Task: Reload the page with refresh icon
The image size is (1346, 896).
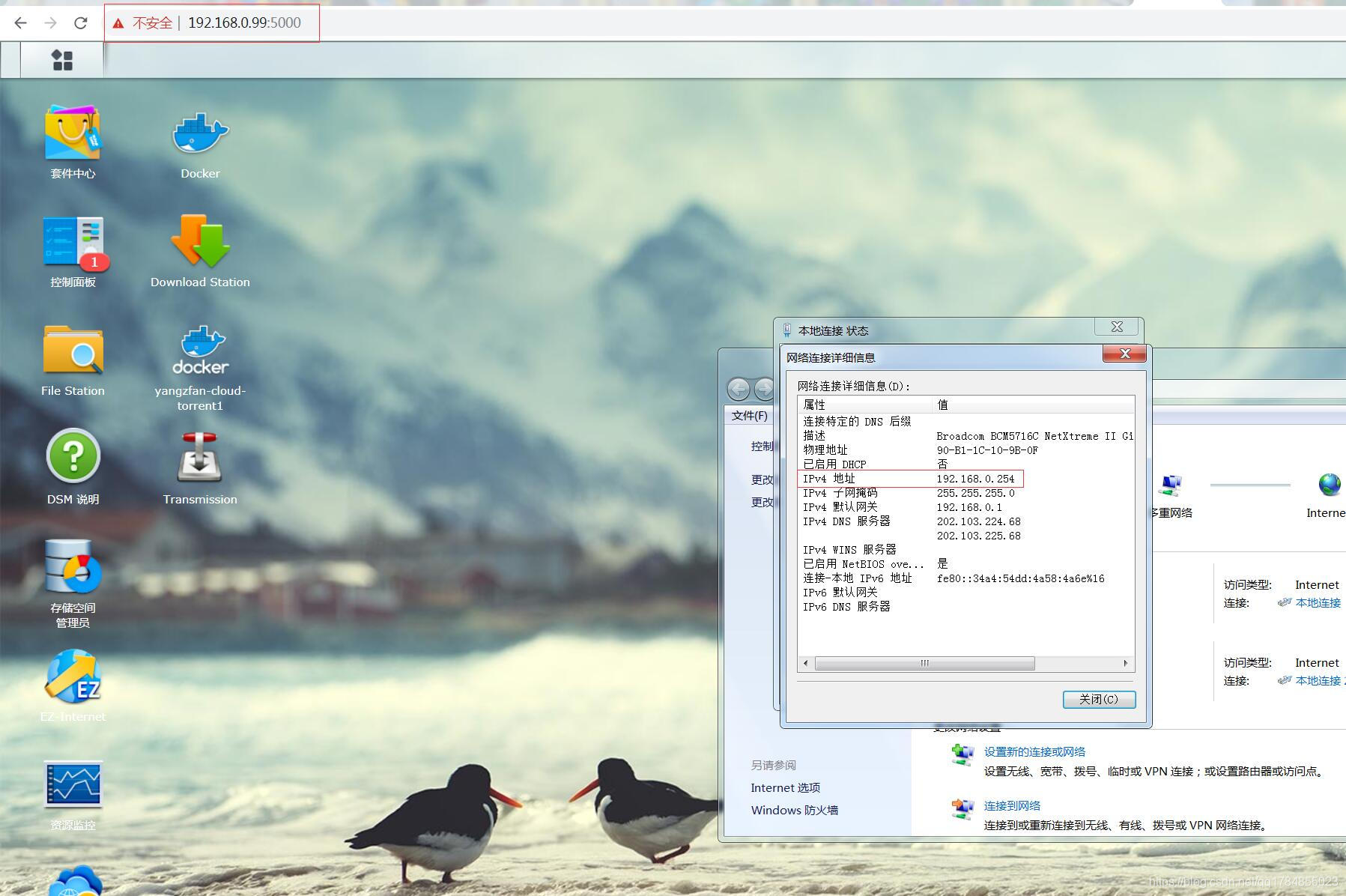Action: coord(81,23)
